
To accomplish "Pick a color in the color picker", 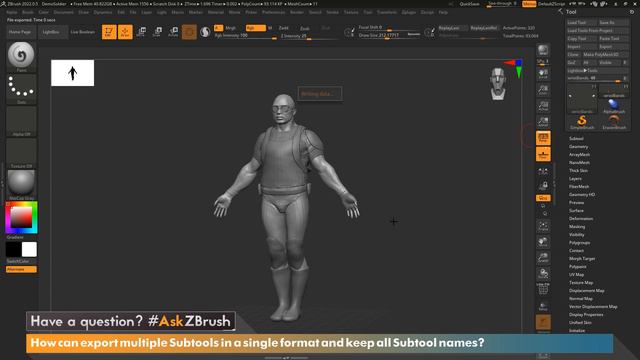I will [21, 217].
